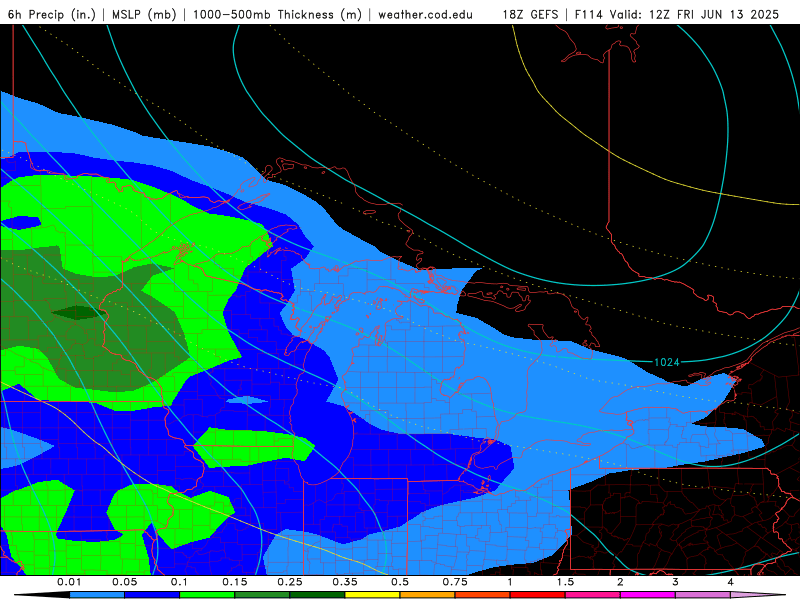Image resolution: width=800 pixels, height=600 pixels.
Task: Select the violet legend swatch after 3
Action: click(703, 595)
